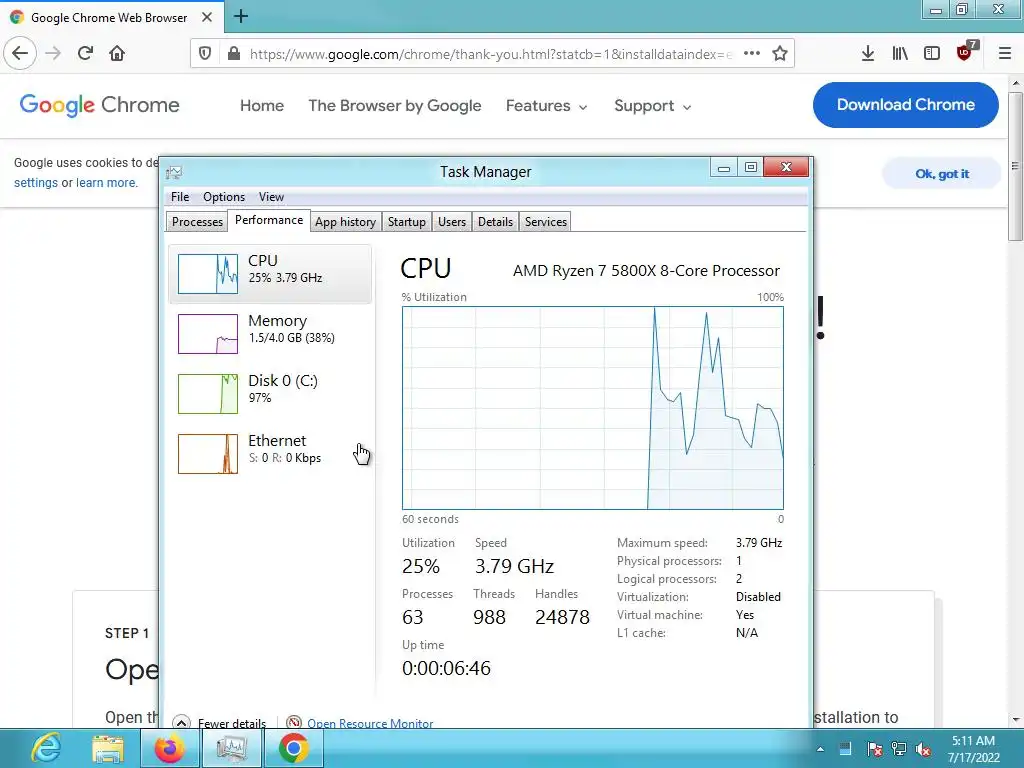Show hidden tray icons arrow
The width and height of the screenshot is (1024, 768).
(820, 749)
